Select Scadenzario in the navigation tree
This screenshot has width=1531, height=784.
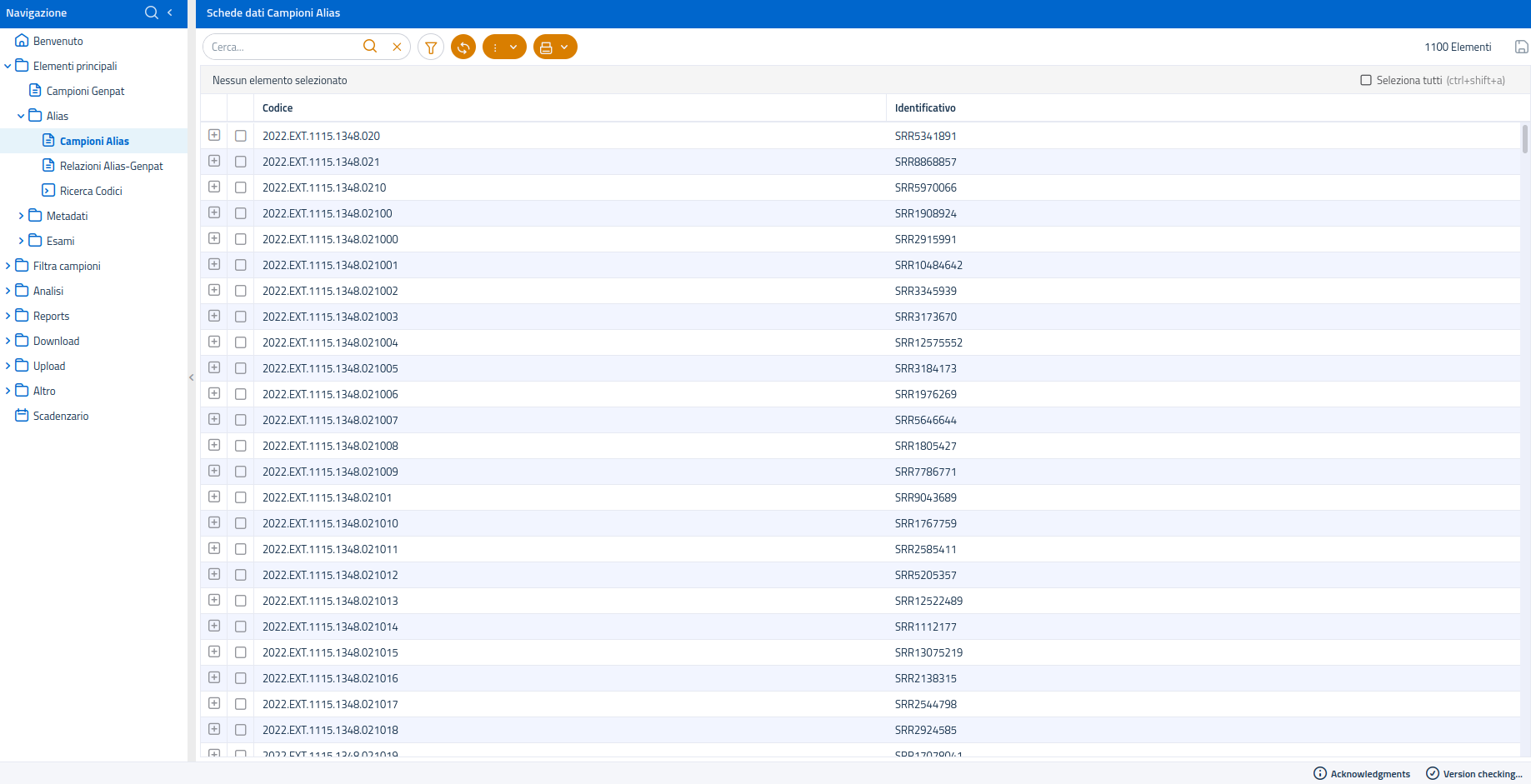coord(60,416)
